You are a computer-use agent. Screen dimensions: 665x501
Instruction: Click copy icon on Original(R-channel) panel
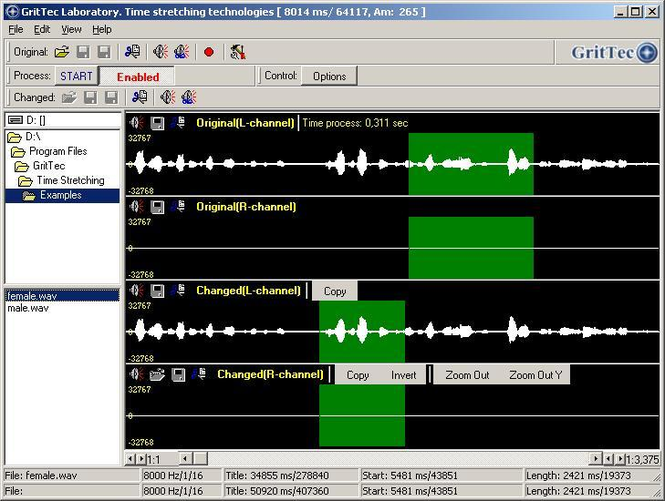tap(178, 207)
